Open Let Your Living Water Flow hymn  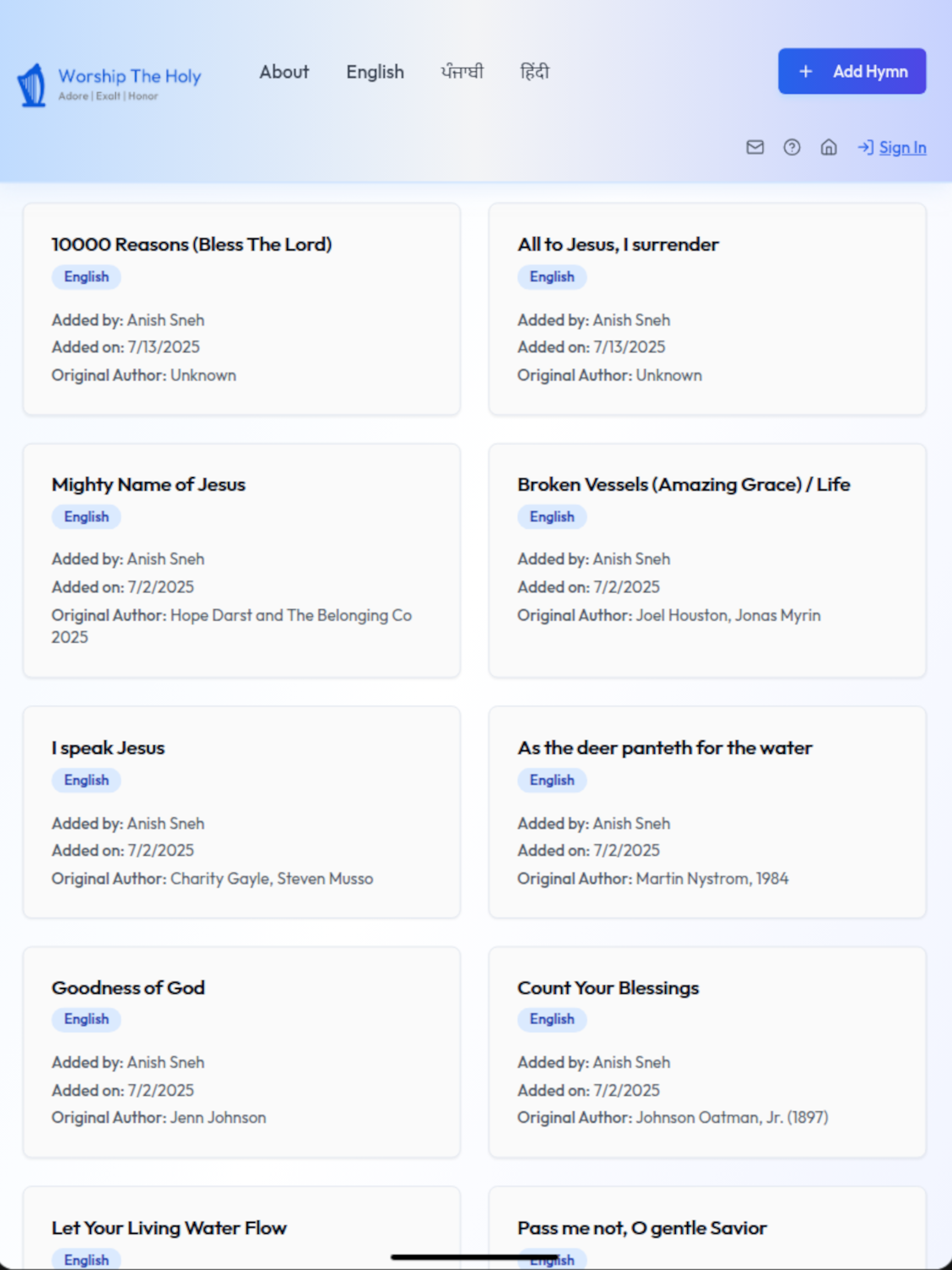(169, 1228)
